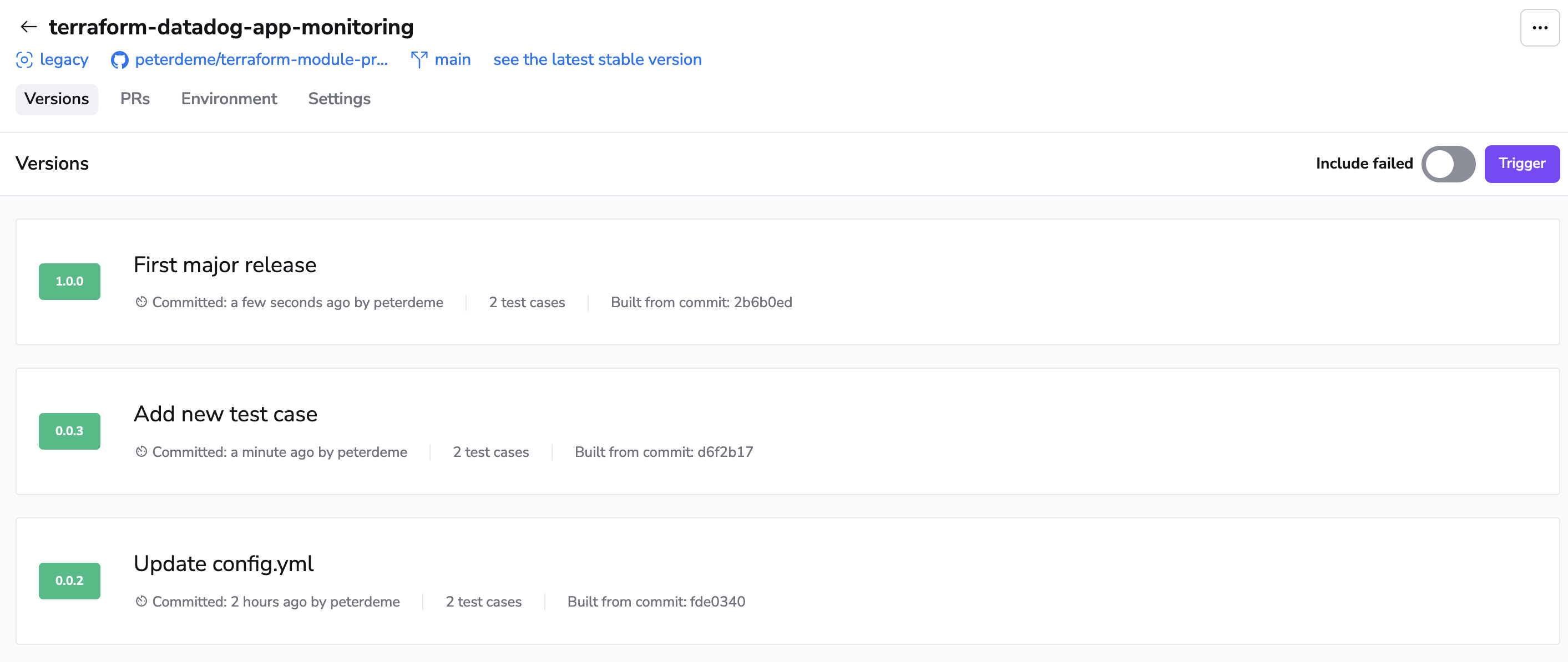The image size is (1568, 662).
Task: Go to the Settings tab
Action: pyautogui.click(x=338, y=99)
